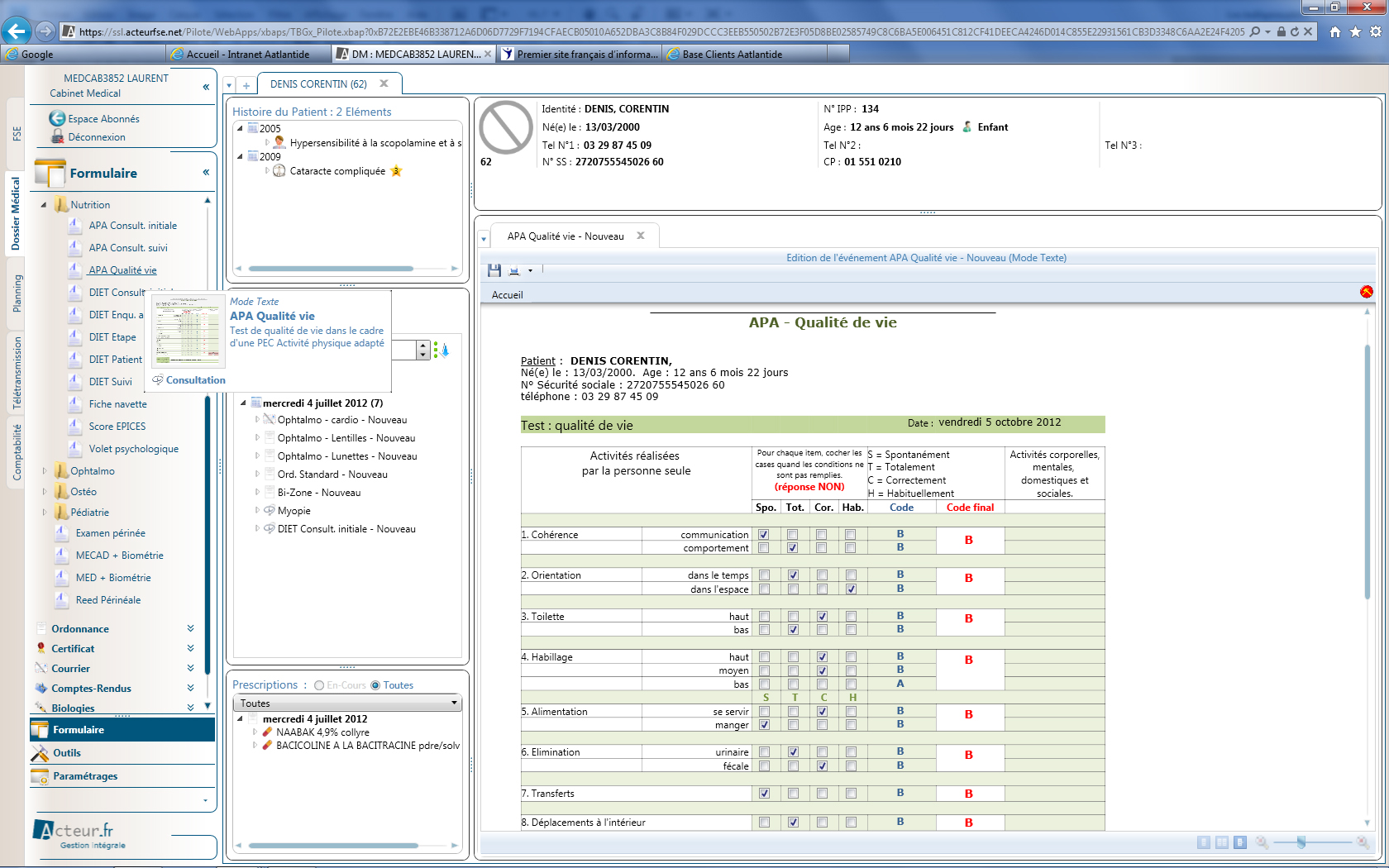The image size is (1389, 868).
Task: Click the printer icon in editor toolbar
Action: point(514,270)
